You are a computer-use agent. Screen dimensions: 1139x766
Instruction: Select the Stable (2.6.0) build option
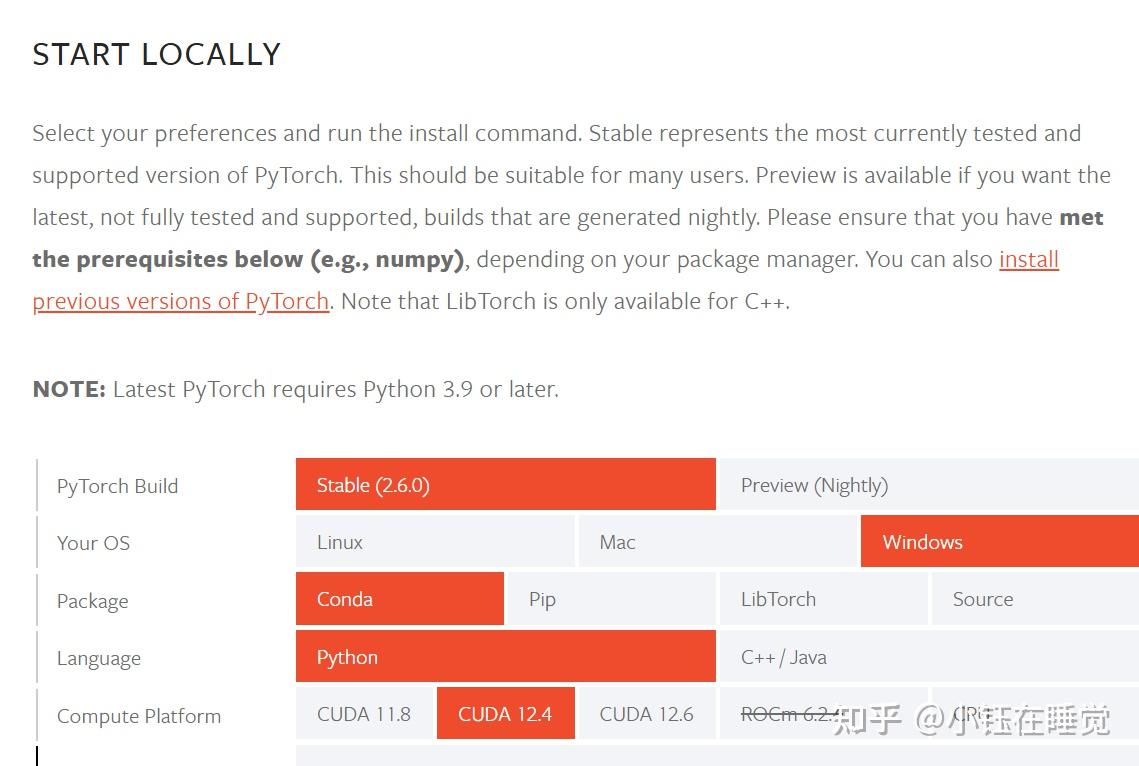click(505, 485)
